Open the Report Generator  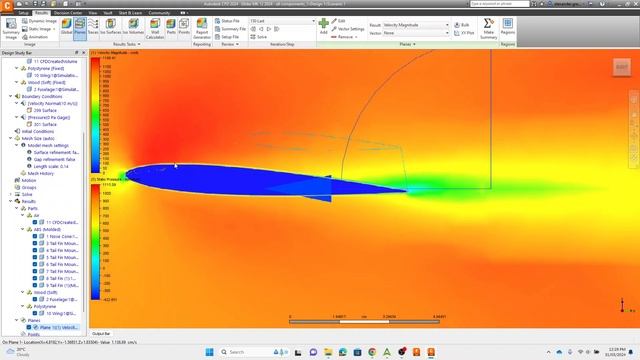pyautogui.click(x=202, y=29)
